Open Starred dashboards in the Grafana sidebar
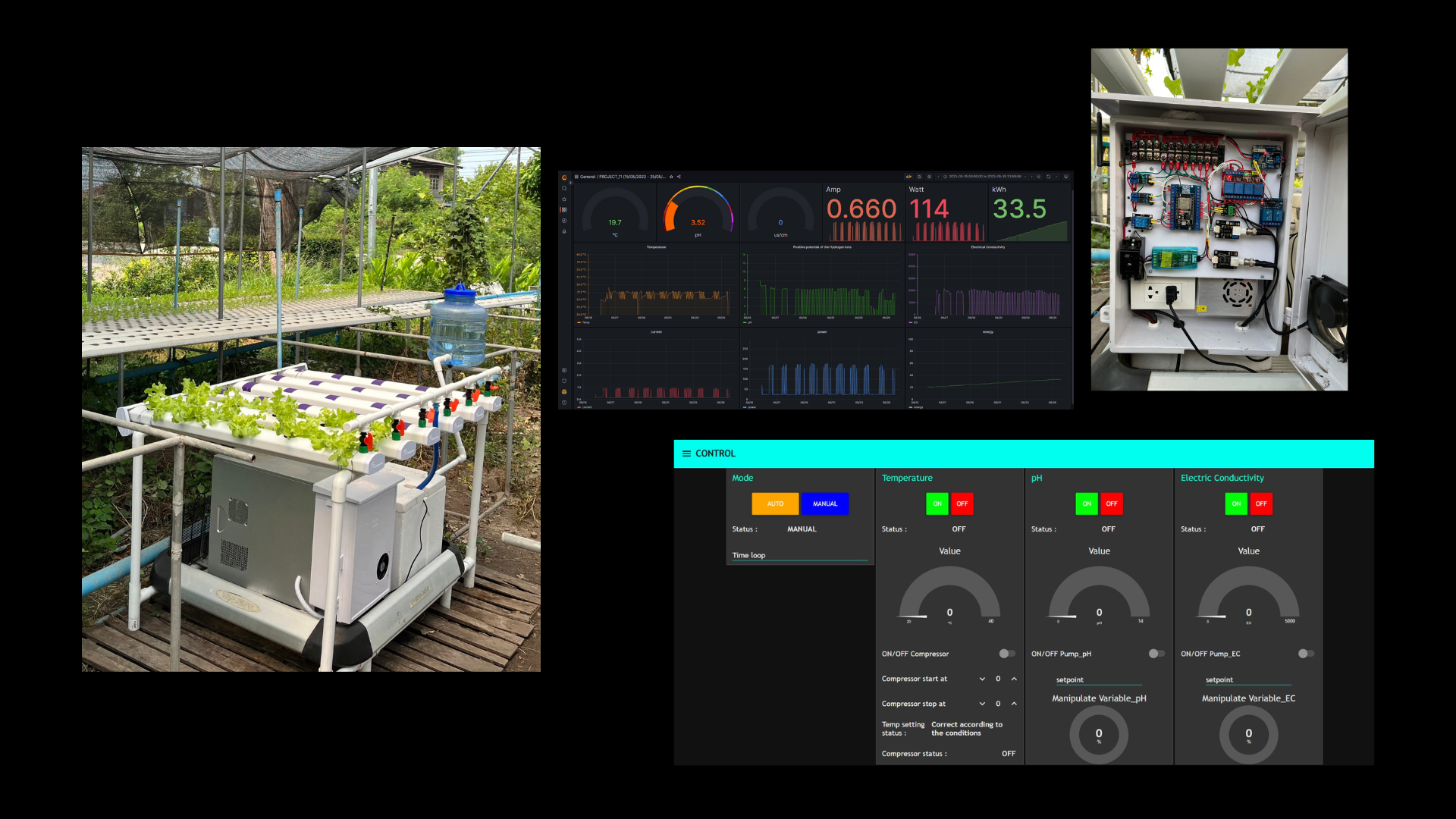 click(x=564, y=199)
